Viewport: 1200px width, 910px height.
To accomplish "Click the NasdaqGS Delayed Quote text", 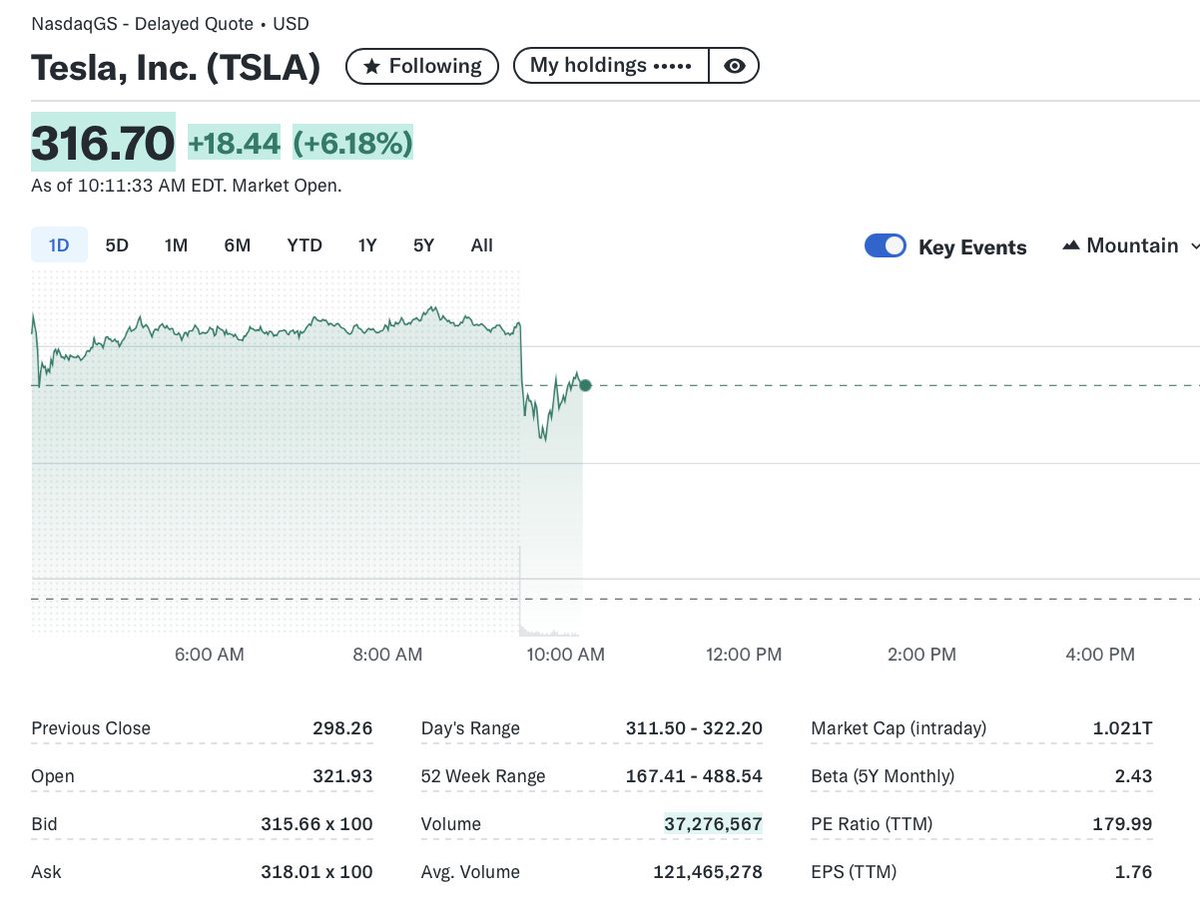I will coord(170,24).
